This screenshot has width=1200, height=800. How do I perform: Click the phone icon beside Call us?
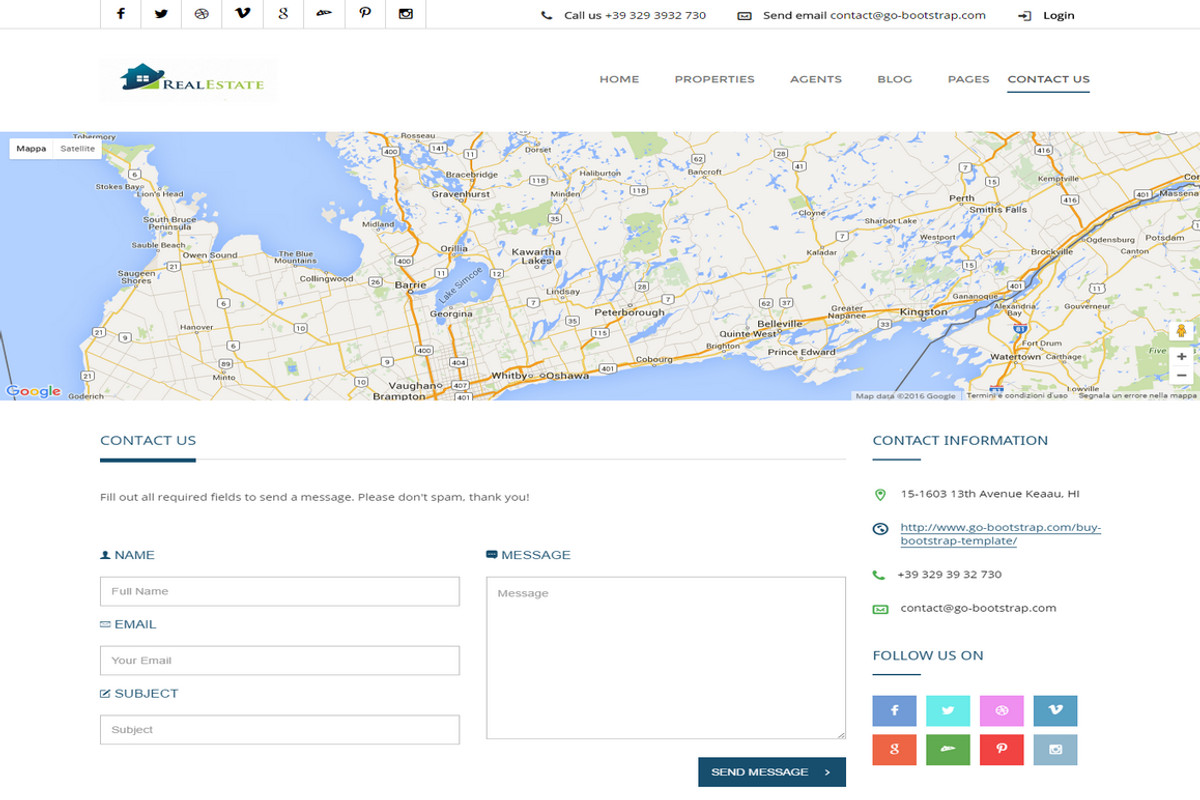[546, 16]
